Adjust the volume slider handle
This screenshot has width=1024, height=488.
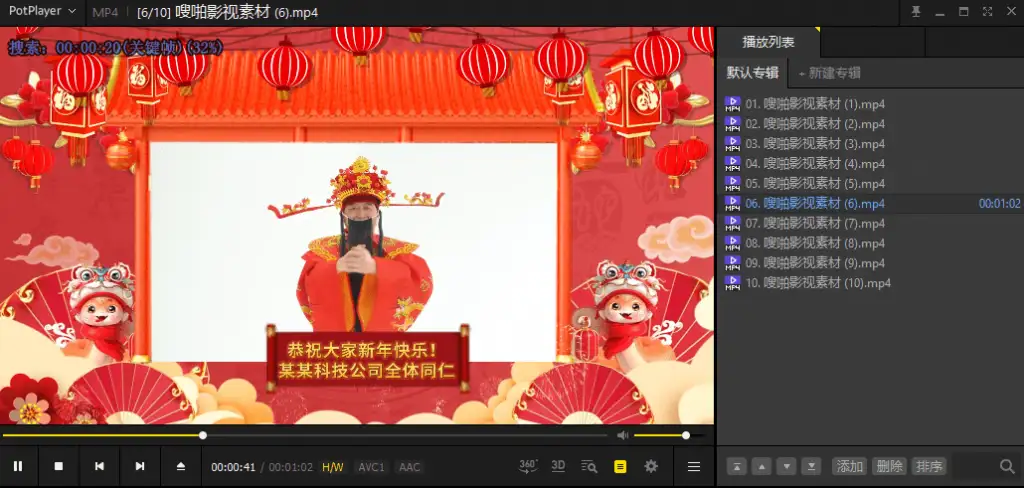pyautogui.click(x=686, y=435)
